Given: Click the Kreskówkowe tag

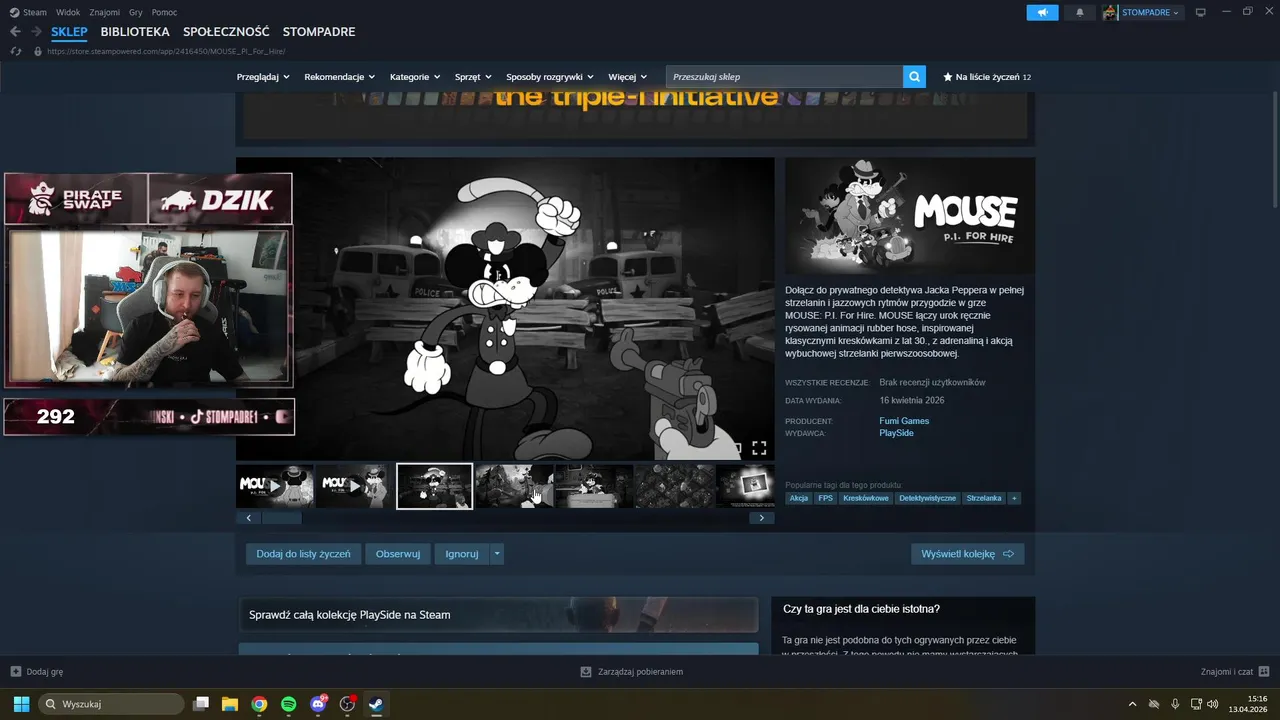Looking at the screenshot, I should 866,498.
